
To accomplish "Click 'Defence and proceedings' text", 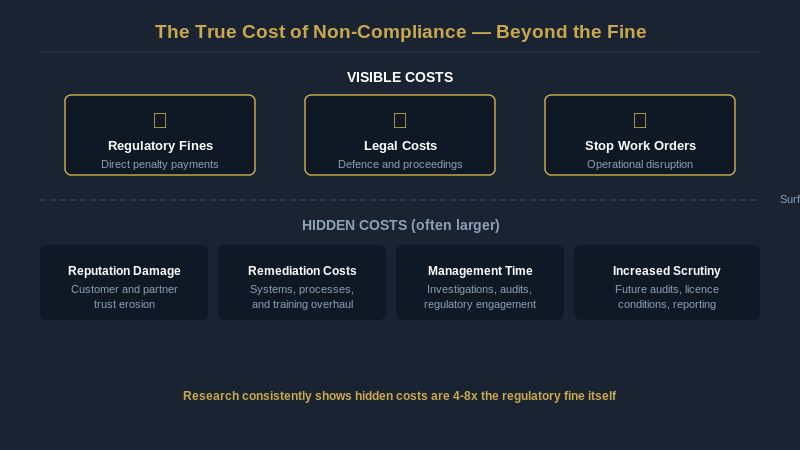I will (x=400, y=164).
